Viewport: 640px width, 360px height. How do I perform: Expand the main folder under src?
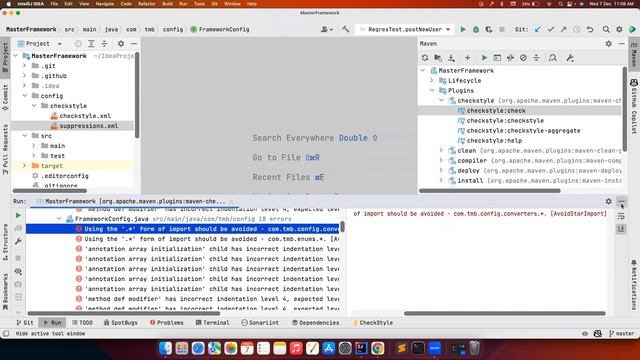[34, 146]
